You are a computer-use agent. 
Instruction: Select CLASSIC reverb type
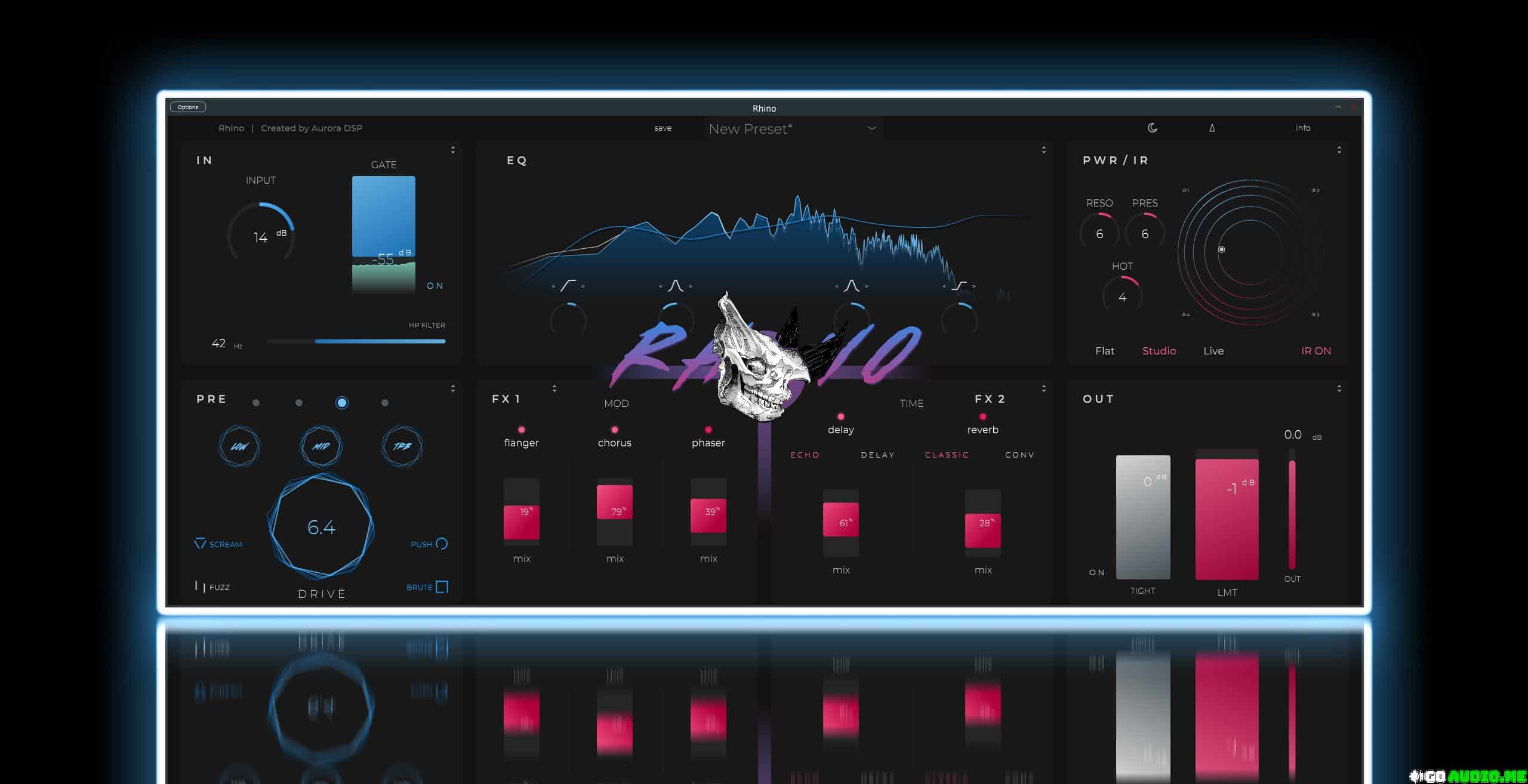[947, 455]
